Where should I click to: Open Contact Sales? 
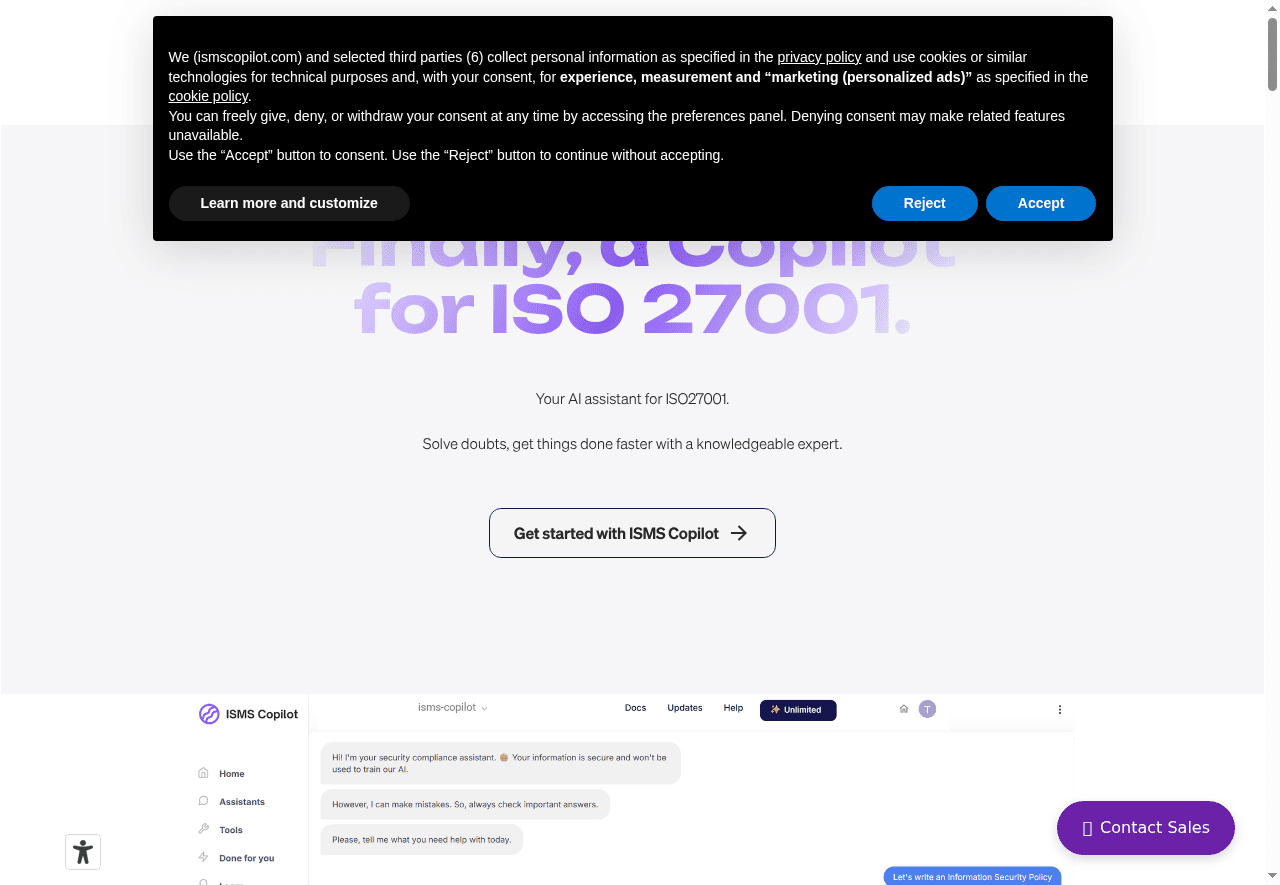point(1145,827)
